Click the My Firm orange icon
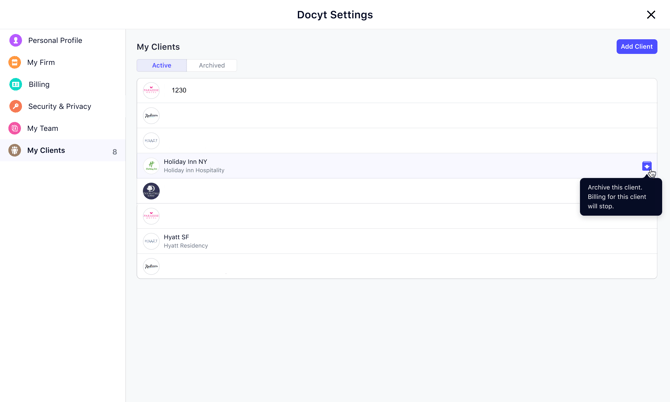 tap(15, 62)
